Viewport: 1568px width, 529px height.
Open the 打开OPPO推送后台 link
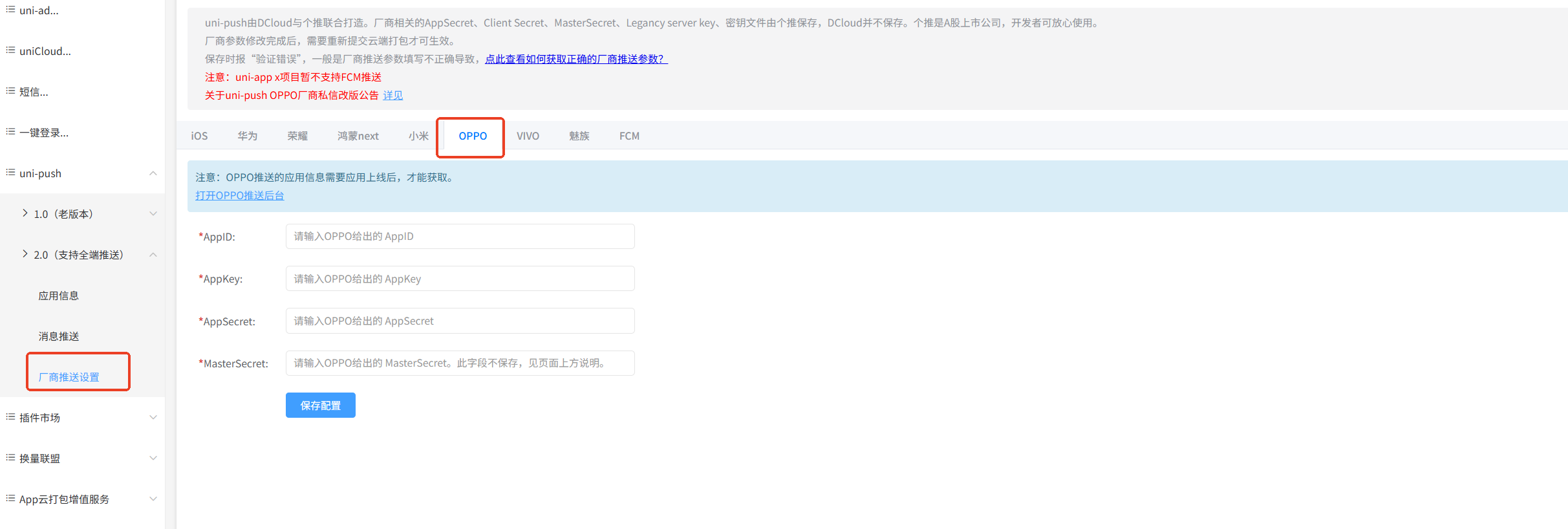pos(240,195)
